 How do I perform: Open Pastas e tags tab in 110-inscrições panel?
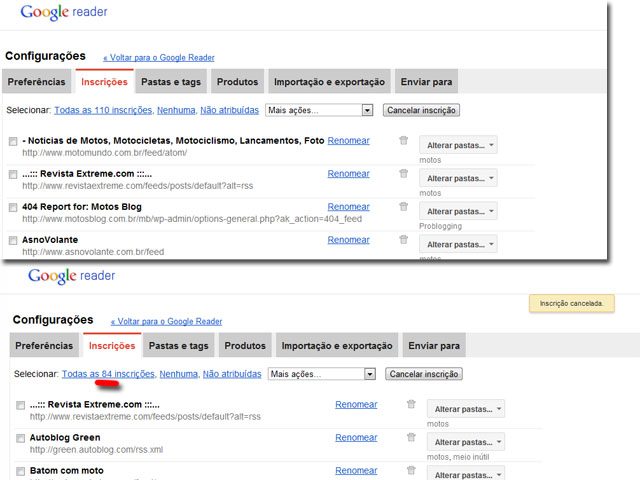pos(171,82)
